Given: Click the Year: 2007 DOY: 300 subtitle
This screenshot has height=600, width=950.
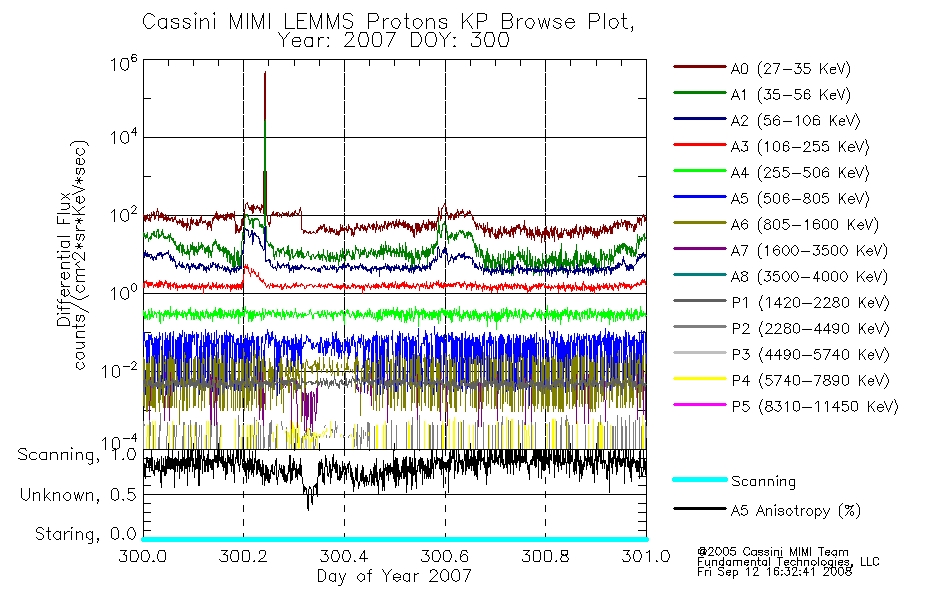Looking at the screenshot, I should pyautogui.click(x=394, y=41).
